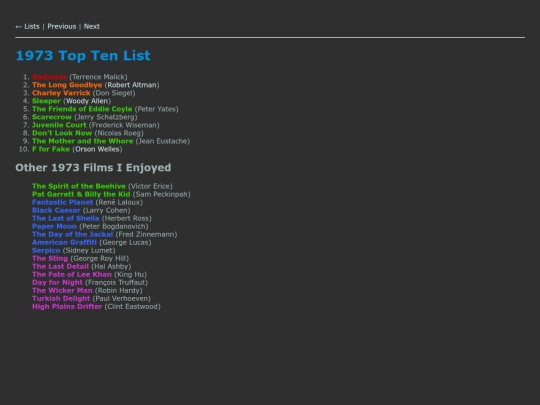Click director name François Truffaut
Screen dimensions: 540x405
tap(116, 282)
